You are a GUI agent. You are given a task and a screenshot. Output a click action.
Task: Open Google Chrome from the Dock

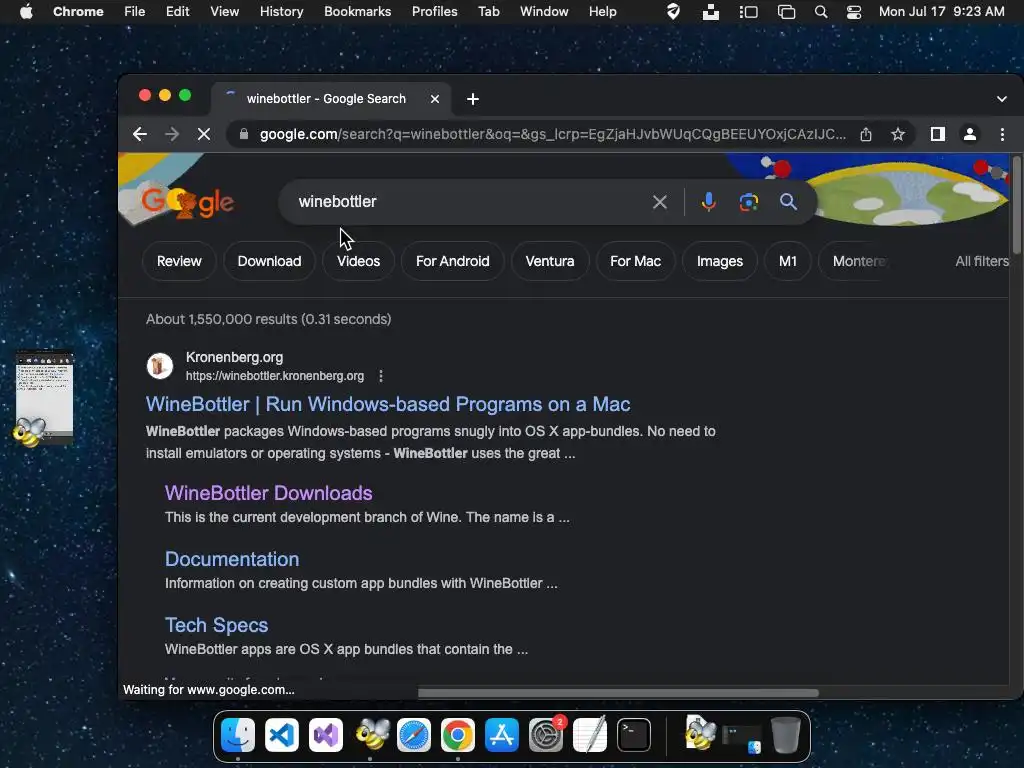[x=458, y=735]
